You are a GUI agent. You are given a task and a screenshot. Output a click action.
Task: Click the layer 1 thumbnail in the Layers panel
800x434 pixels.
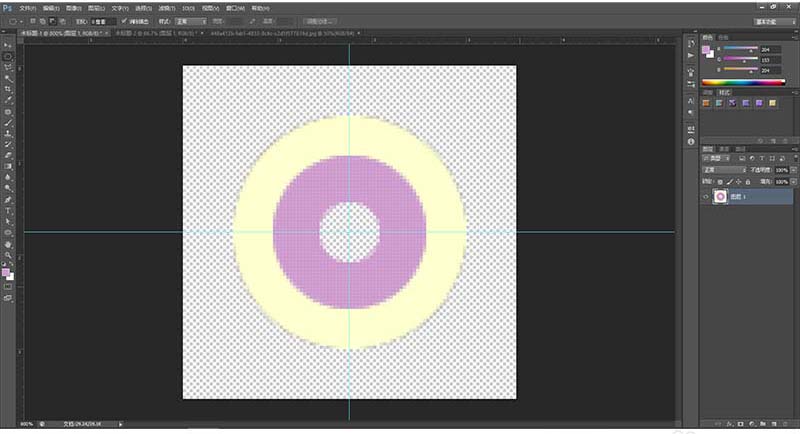tap(723, 197)
